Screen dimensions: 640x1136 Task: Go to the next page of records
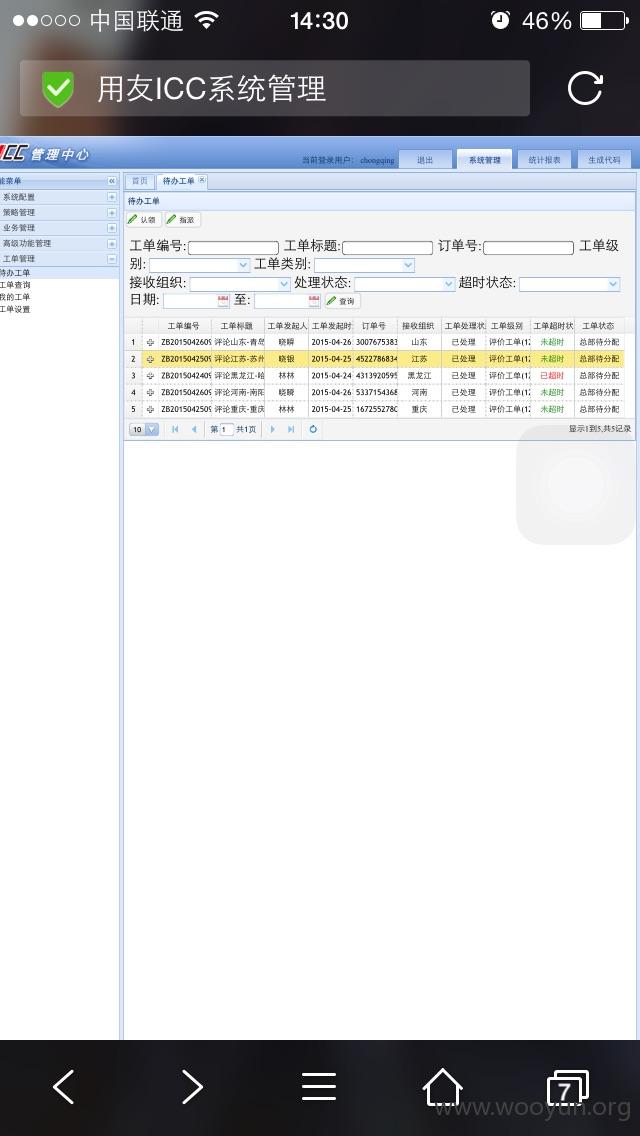click(x=273, y=429)
